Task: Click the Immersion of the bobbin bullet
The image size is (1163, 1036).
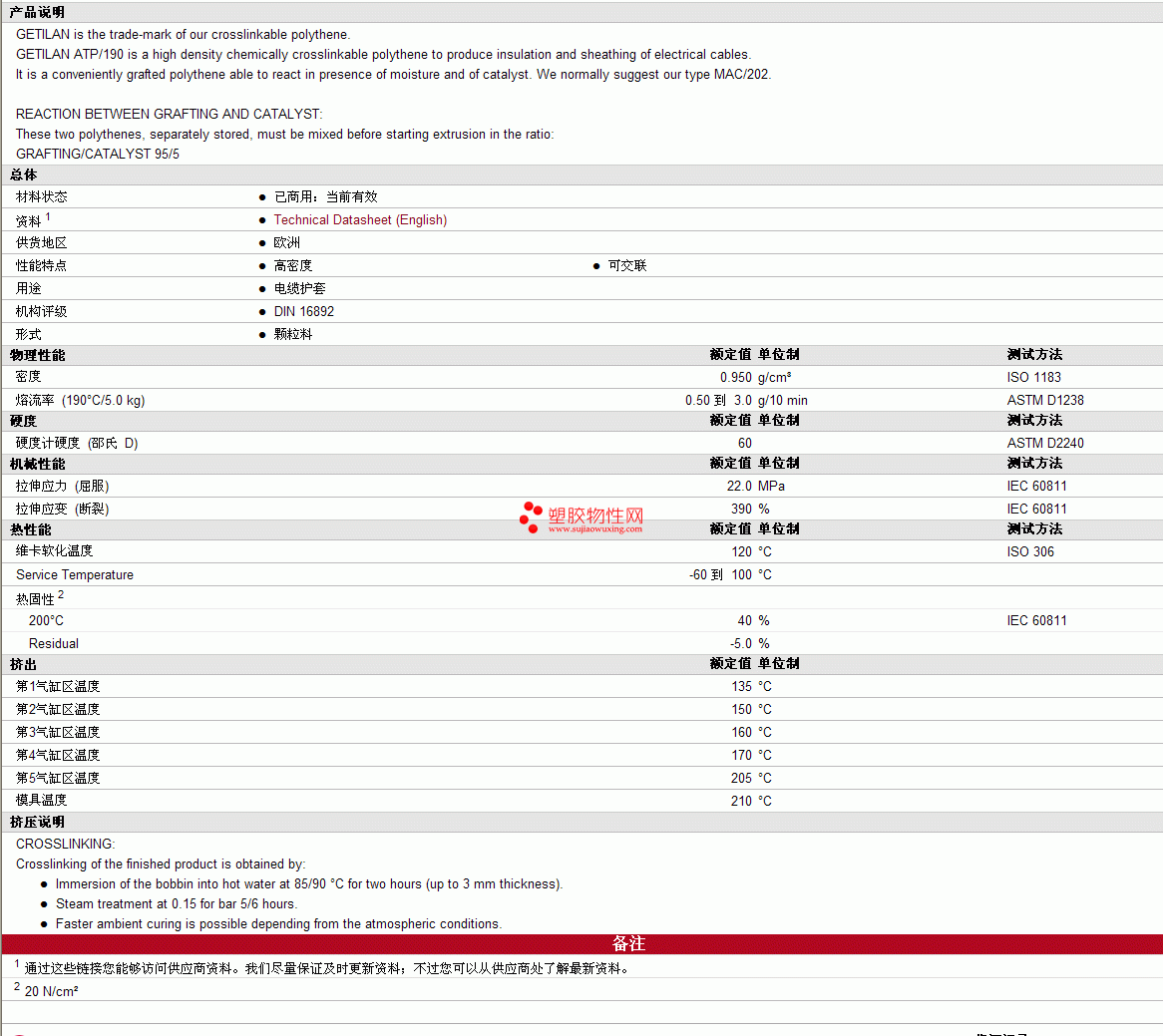Action: [x=309, y=884]
